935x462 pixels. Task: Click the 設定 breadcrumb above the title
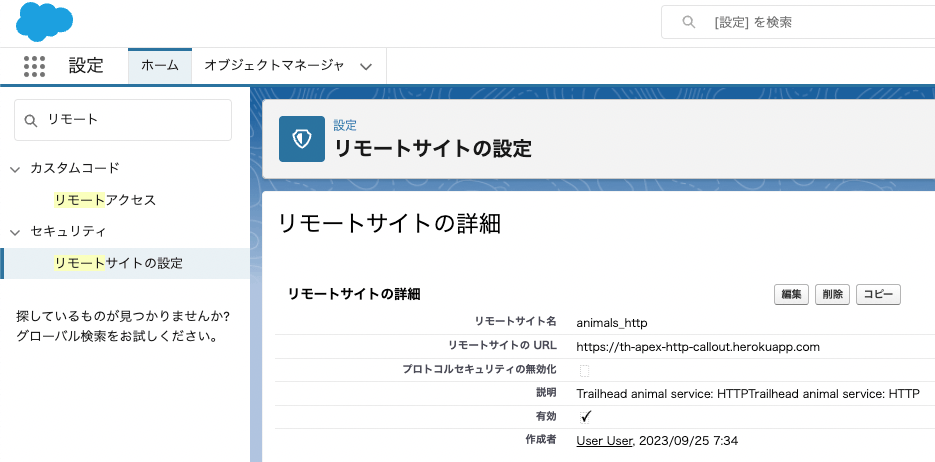tap(345, 125)
